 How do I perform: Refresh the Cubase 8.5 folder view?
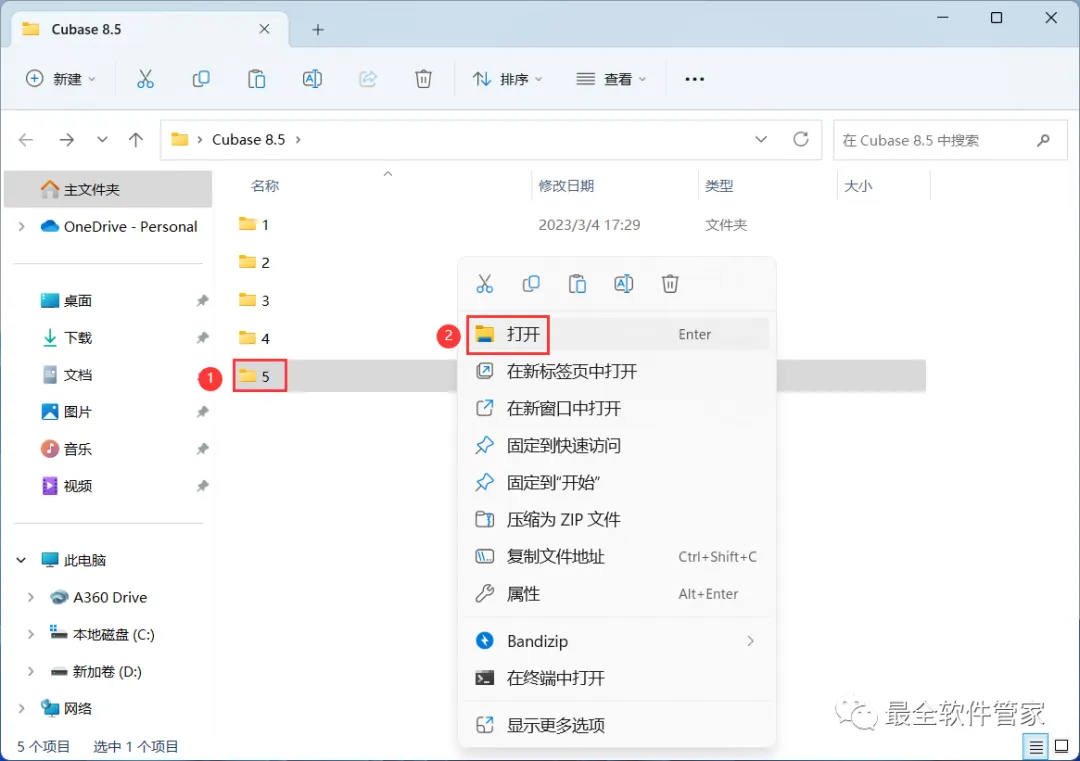pyautogui.click(x=800, y=139)
